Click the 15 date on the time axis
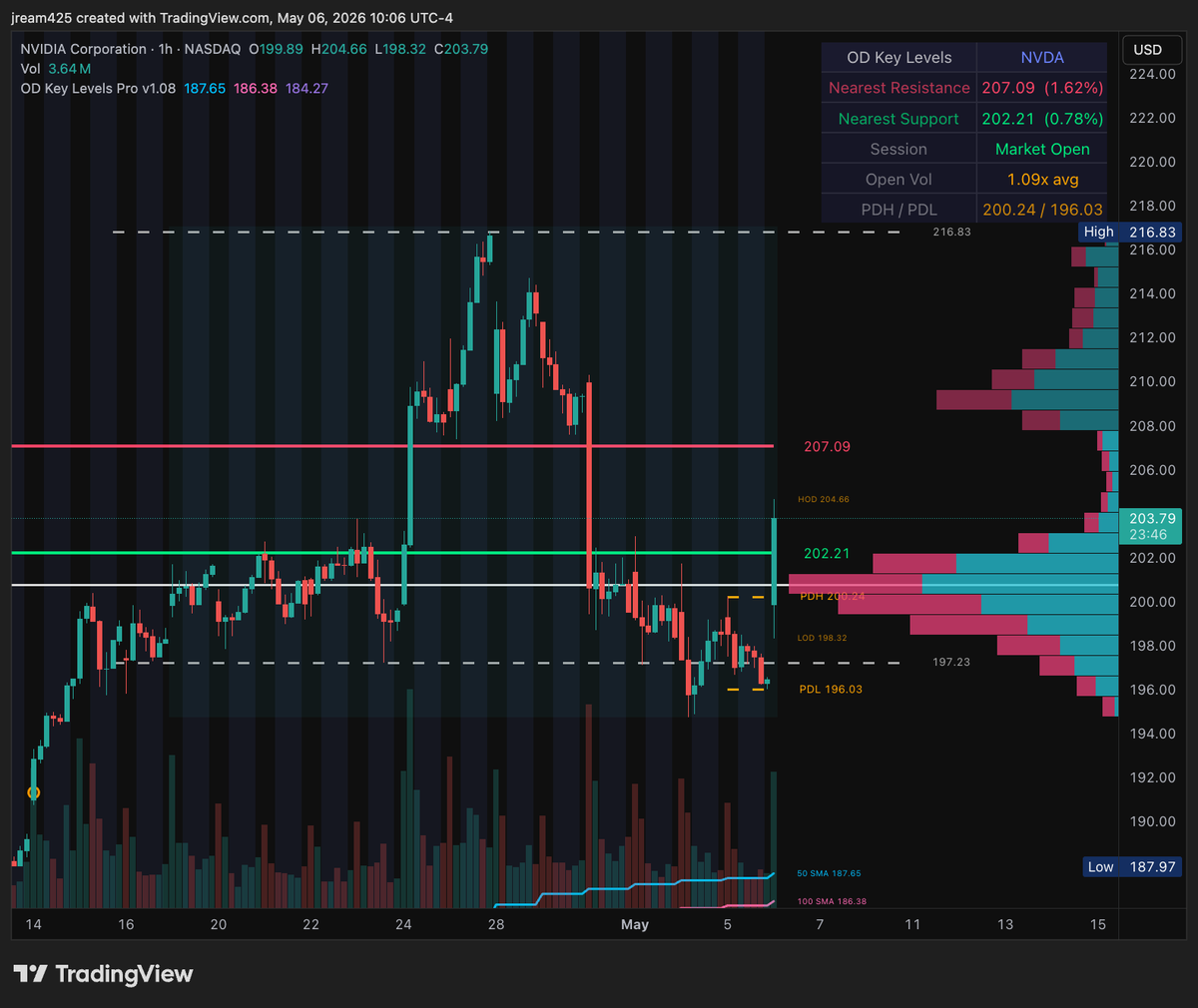Image resolution: width=1198 pixels, height=1008 pixels. tap(1098, 925)
